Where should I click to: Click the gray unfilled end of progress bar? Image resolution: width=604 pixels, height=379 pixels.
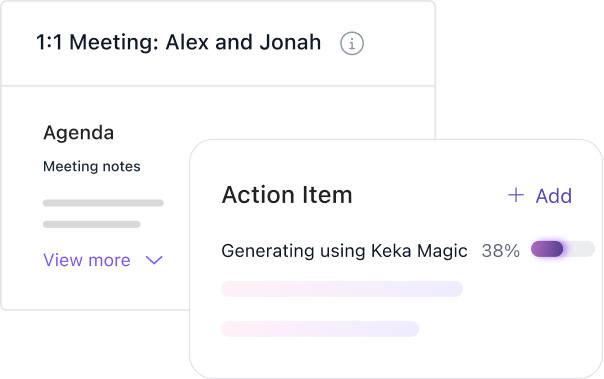(579, 249)
